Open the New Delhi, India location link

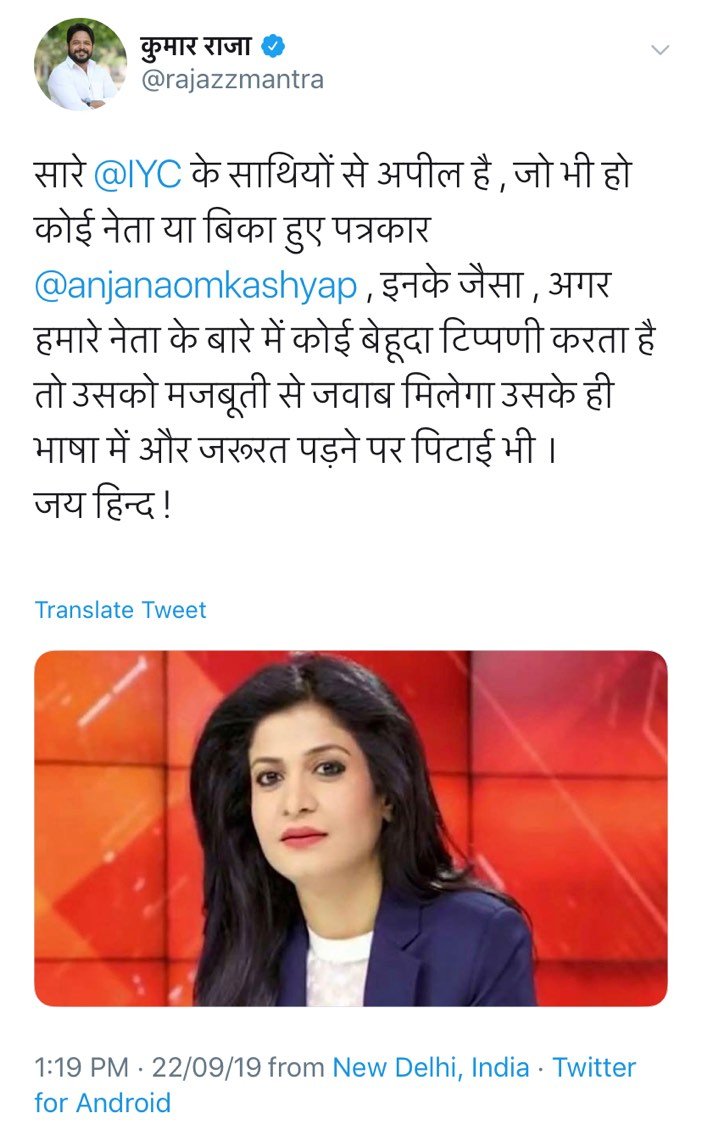coord(431,1067)
